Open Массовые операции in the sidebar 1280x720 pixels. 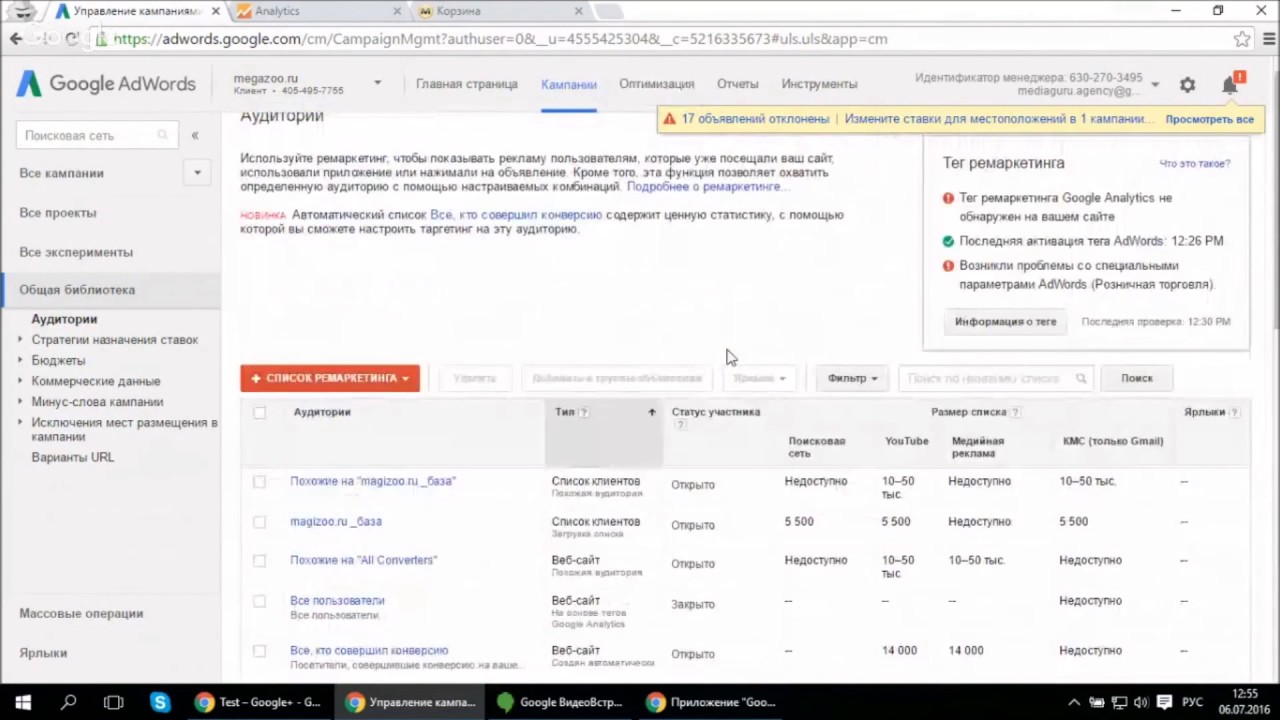click(x=81, y=613)
